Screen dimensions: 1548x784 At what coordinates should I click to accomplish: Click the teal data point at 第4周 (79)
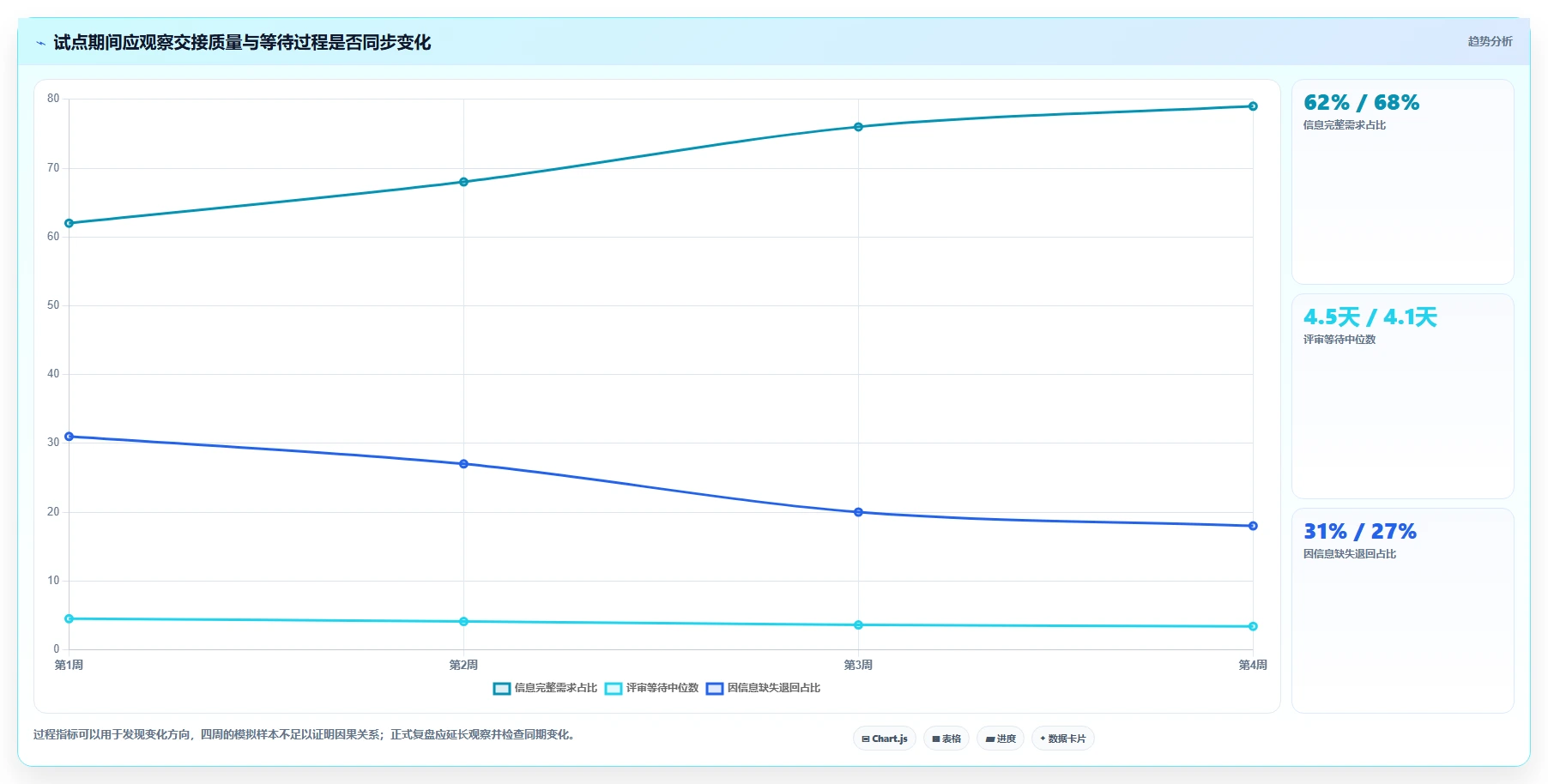pyautogui.click(x=1253, y=106)
